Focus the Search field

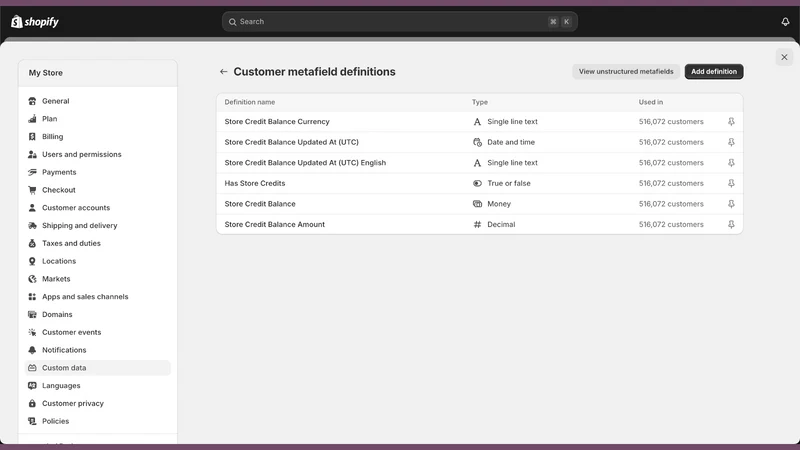pos(399,21)
